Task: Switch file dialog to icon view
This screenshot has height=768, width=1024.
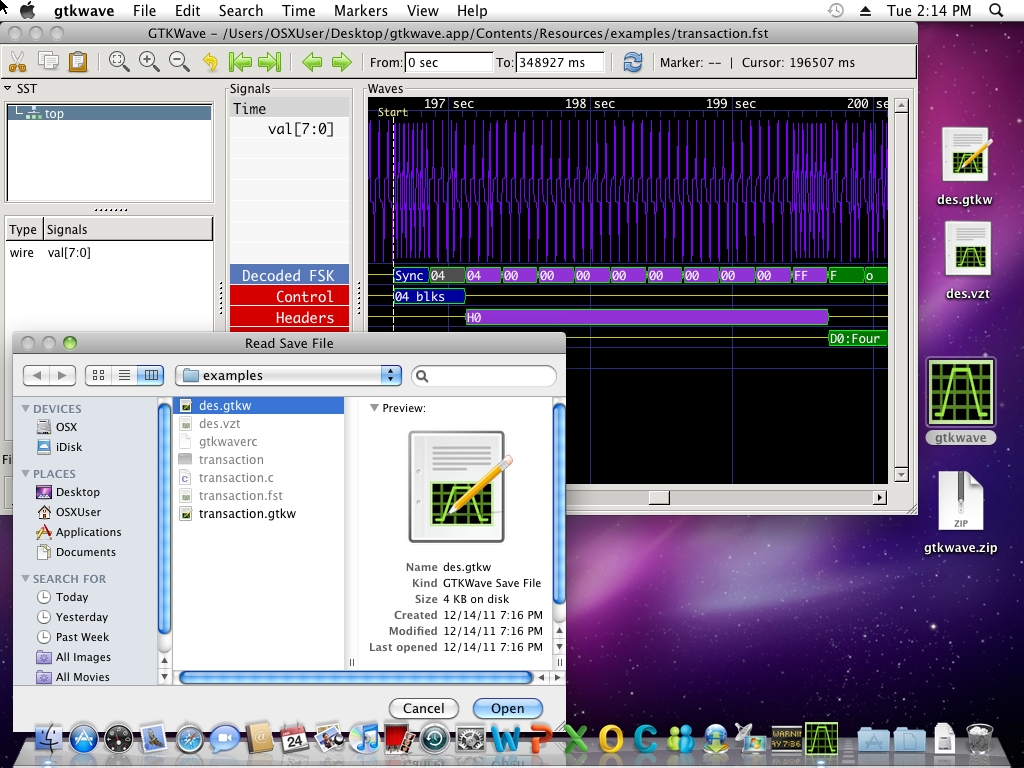Action: [98, 375]
